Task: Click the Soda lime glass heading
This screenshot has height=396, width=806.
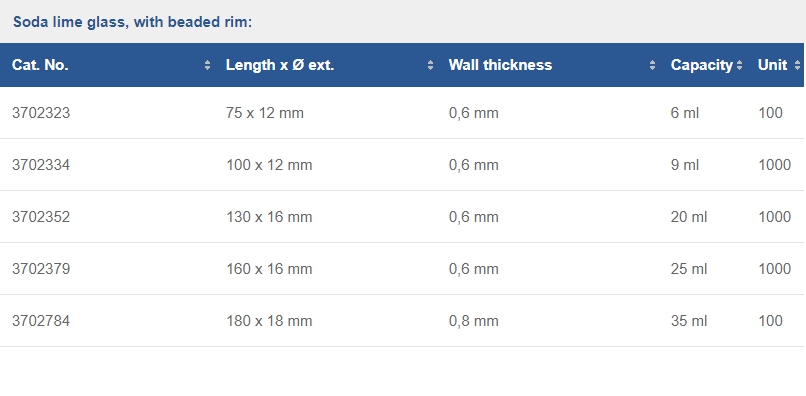Action: pos(133,22)
